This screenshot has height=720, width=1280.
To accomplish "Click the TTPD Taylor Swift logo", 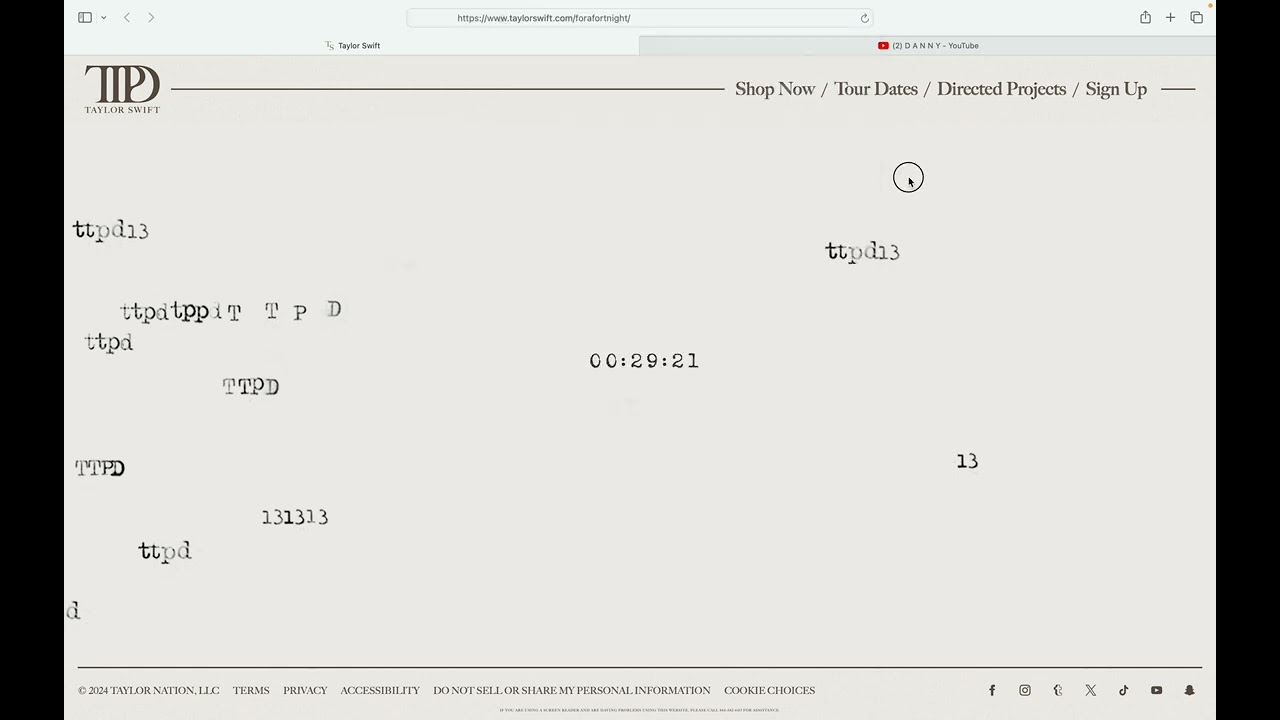I will click(x=122, y=89).
